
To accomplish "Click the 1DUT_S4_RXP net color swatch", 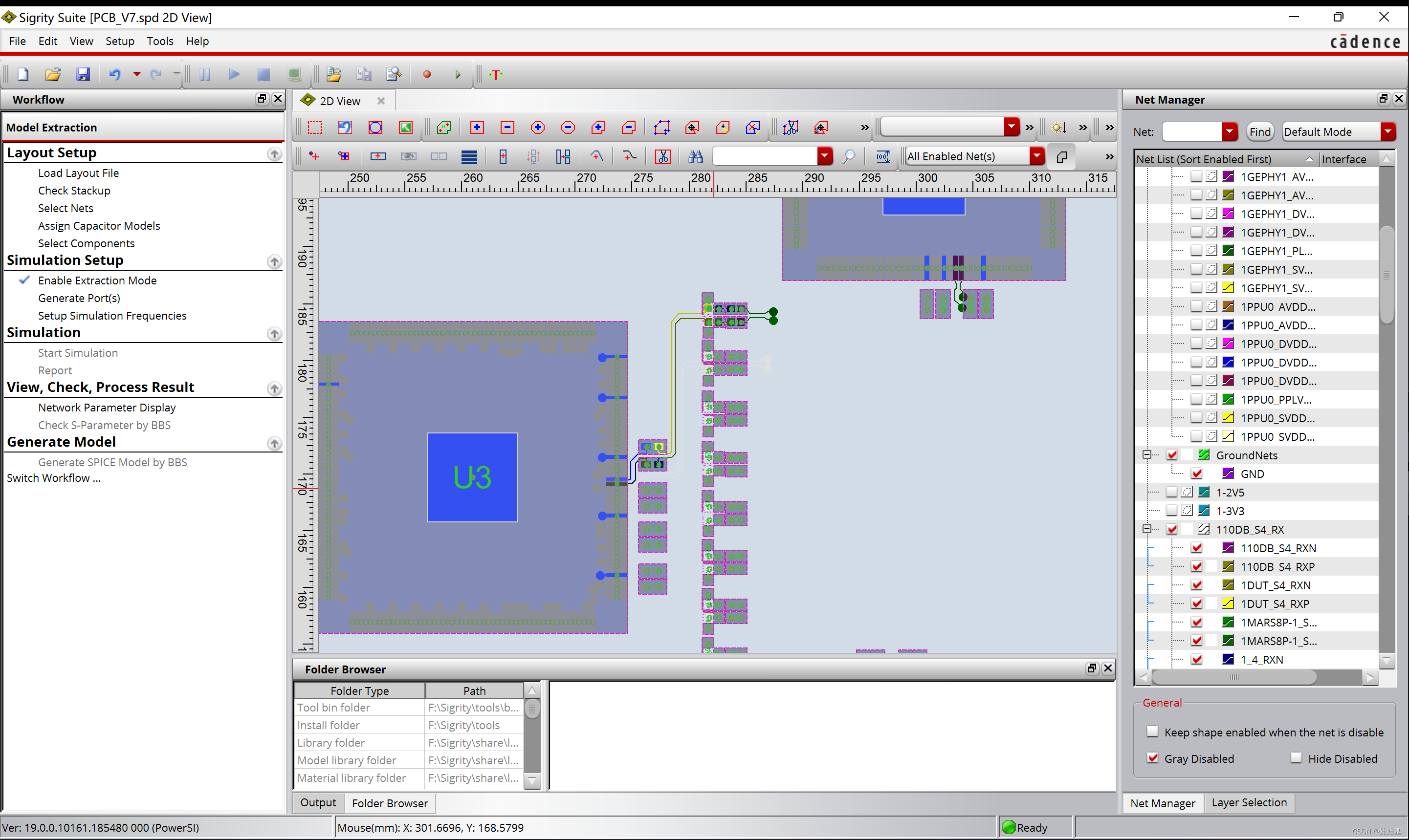I will (1228, 603).
